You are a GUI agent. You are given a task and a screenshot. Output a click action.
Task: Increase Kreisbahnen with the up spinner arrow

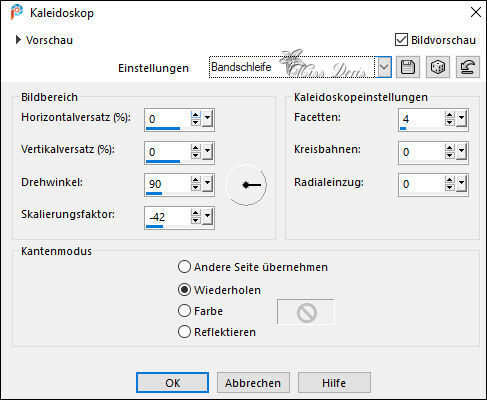click(449, 148)
